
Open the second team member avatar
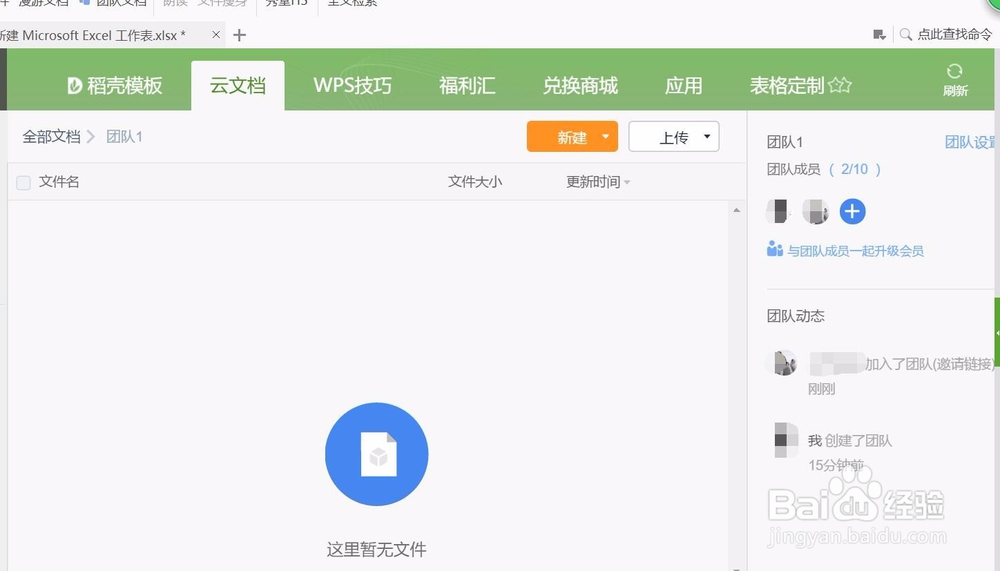tap(815, 211)
